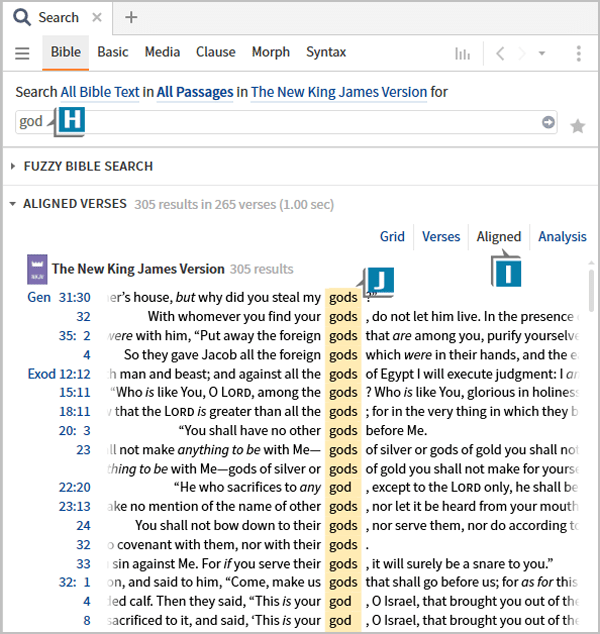The height and width of the screenshot is (634, 600).
Task: Click highlighted 'gods' in 'You shall have no other' row
Action: [x=343, y=431]
